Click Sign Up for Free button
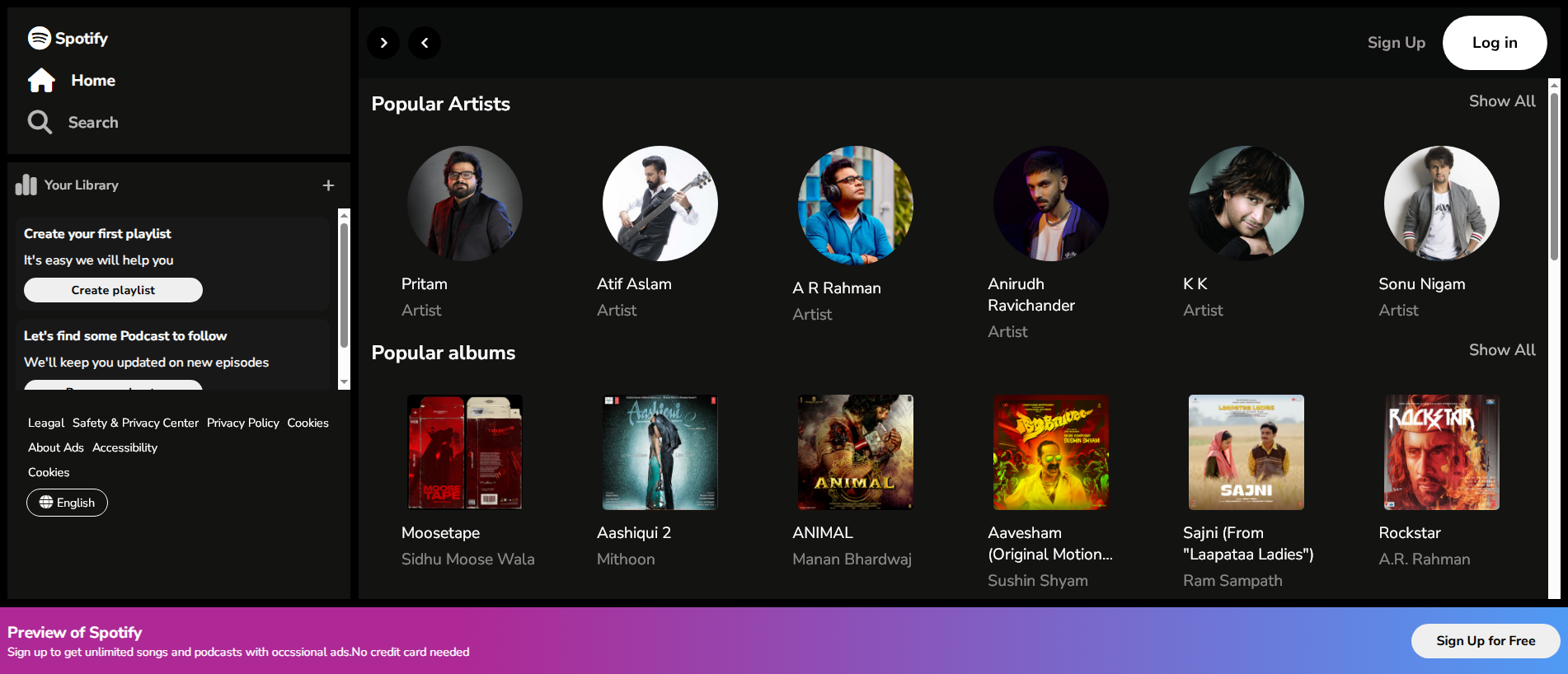Viewport: 1568px width, 674px height. [1486, 641]
